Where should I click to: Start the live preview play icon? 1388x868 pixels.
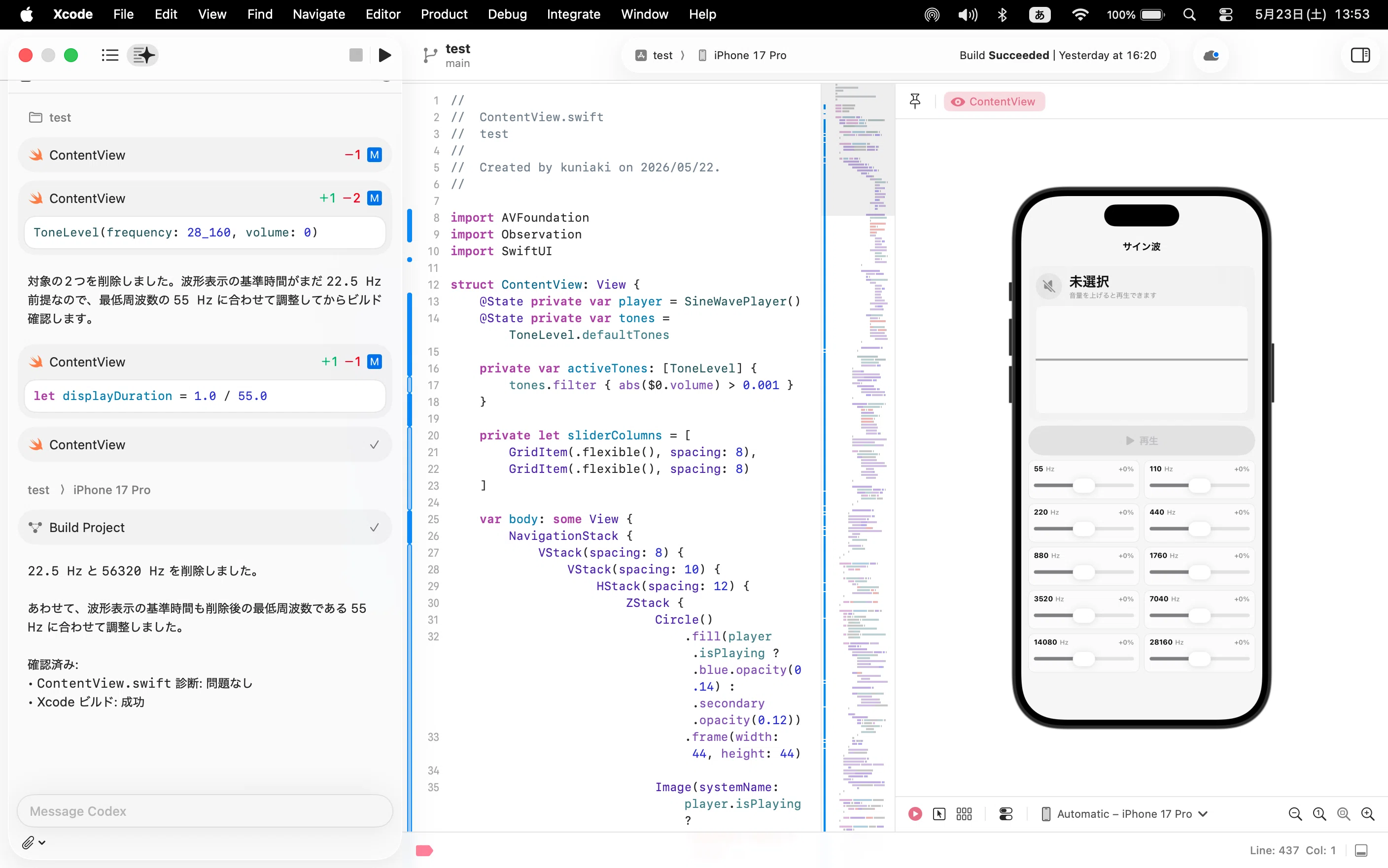point(915,813)
